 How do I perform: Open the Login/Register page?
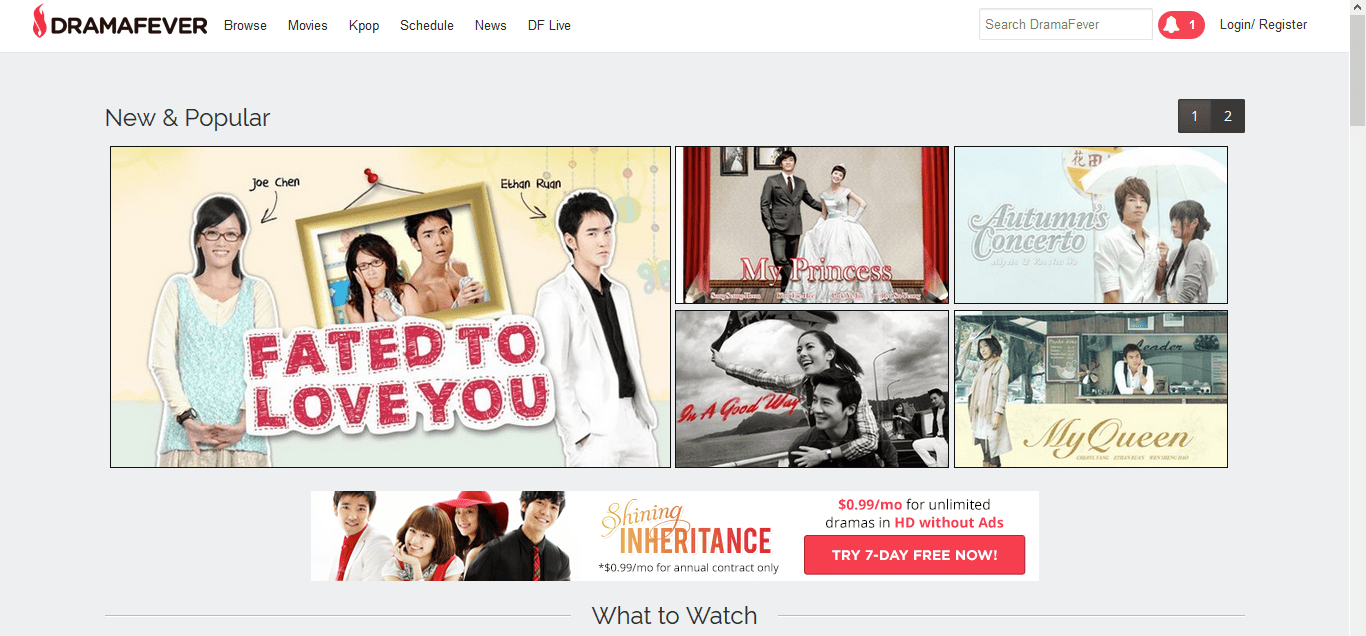pyautogui.click(x=1262, y=24)
